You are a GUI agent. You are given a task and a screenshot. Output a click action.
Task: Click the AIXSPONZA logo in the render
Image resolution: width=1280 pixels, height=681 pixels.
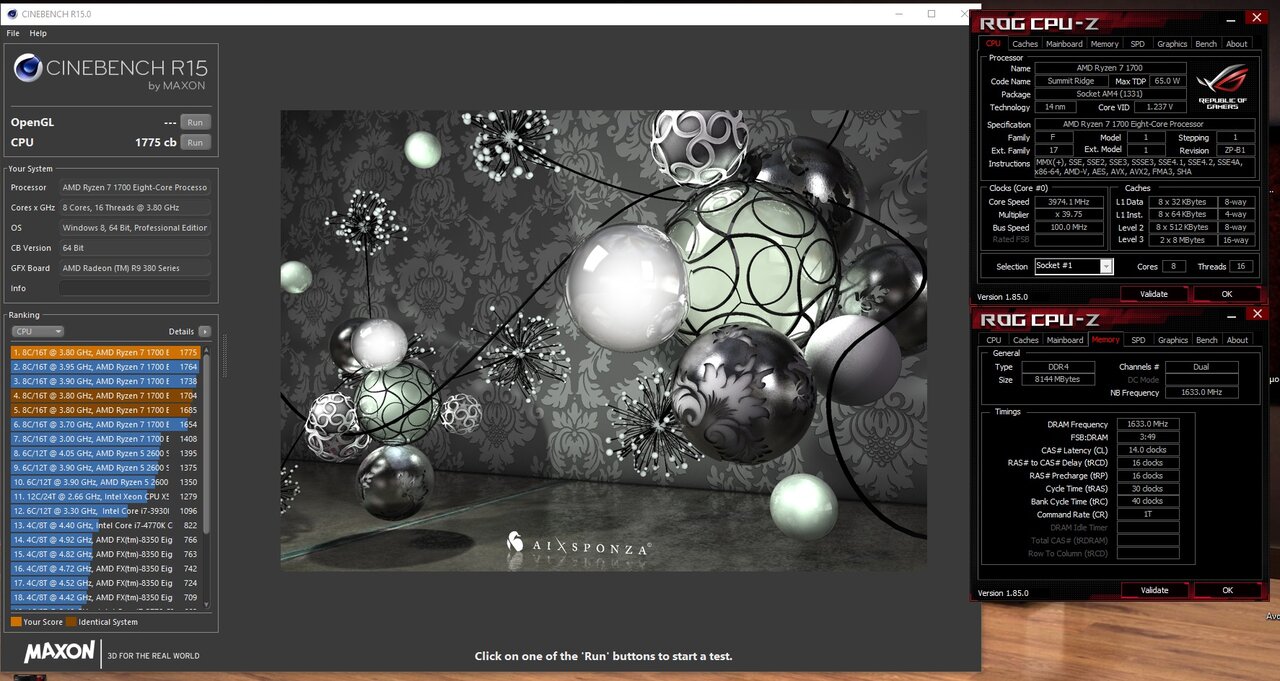coord(579,545)
